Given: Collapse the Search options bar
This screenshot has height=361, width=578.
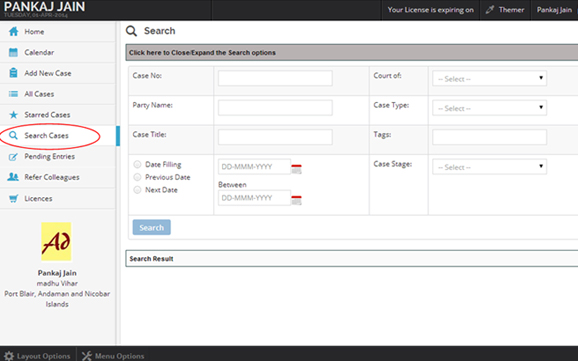Looking at the screenshot, I should [x=352, y=52].
